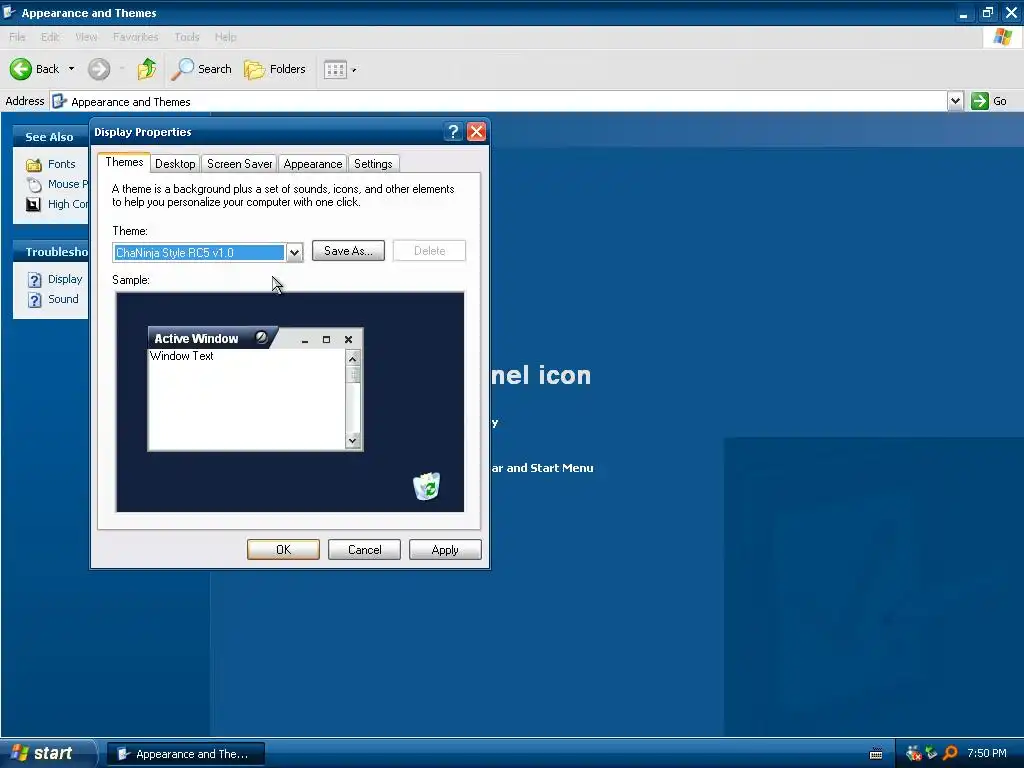This screenshot has width=1024, height=768.
Task: Click the green Go arrow button
Action: click(x=980, y=101)
